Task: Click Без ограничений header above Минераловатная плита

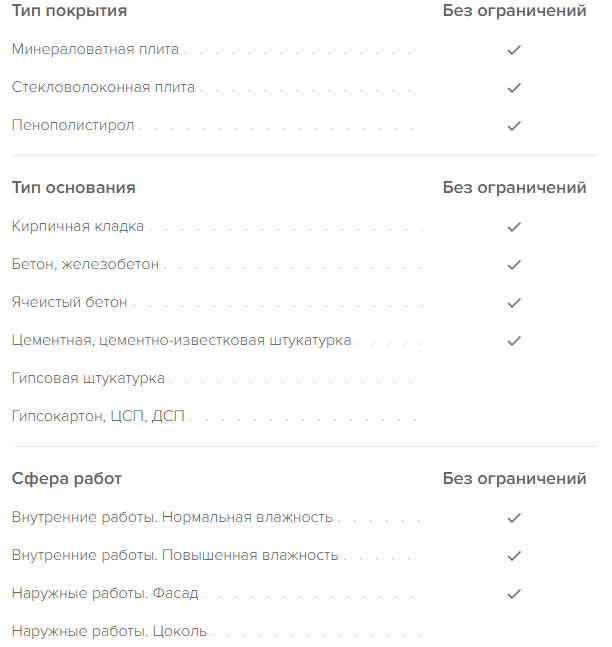Action: pyautogui.click(x=514, y=11)
